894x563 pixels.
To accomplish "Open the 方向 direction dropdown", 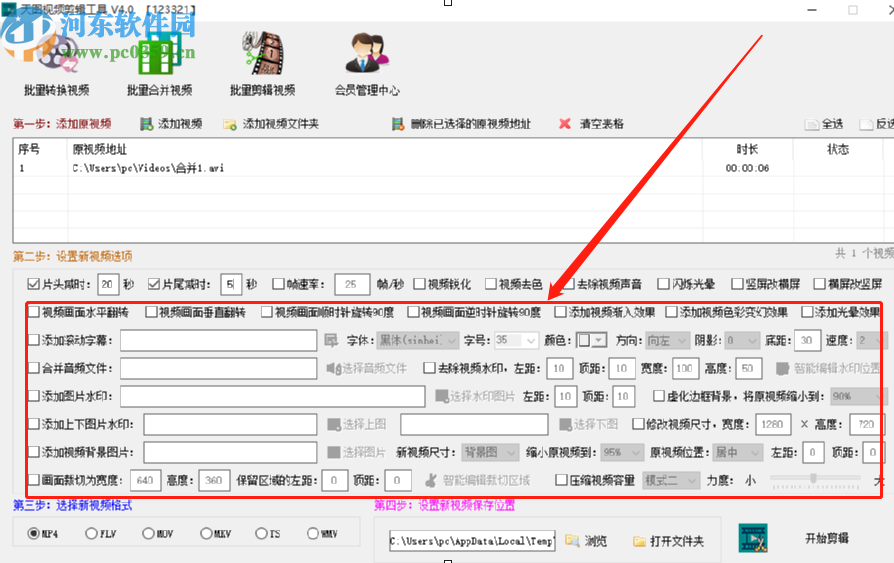I will click(x=668, y=341).
